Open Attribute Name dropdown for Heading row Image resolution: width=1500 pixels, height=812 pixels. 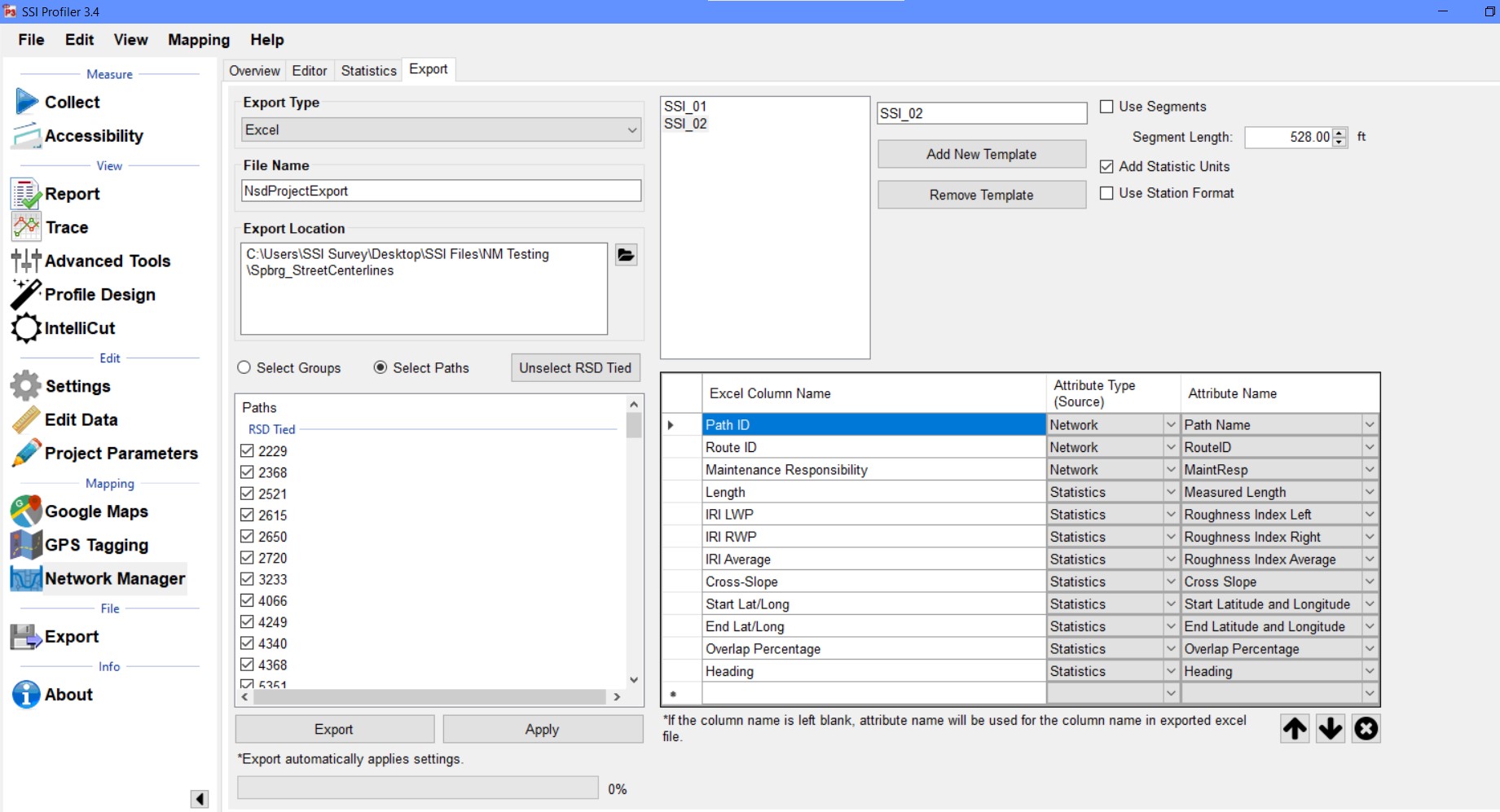1370,671
